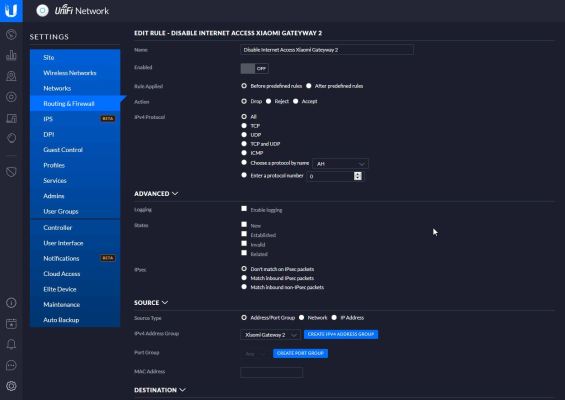Viewport: 565px width, 400px height.
Task: Select Choose a protocol by name radio
Action: point(244,163)
